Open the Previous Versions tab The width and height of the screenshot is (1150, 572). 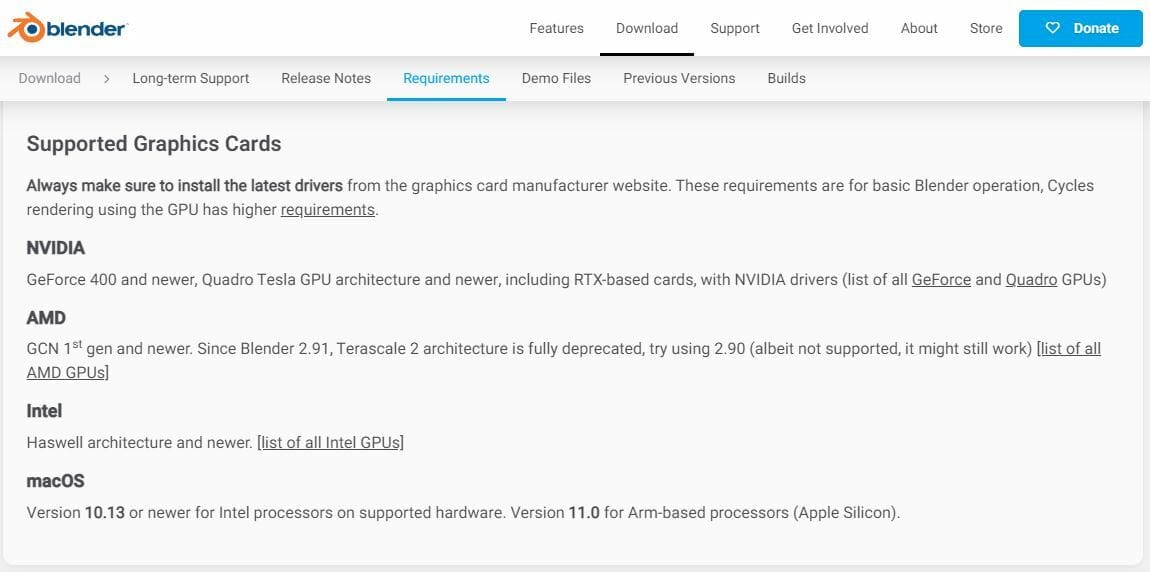point(679,78)
